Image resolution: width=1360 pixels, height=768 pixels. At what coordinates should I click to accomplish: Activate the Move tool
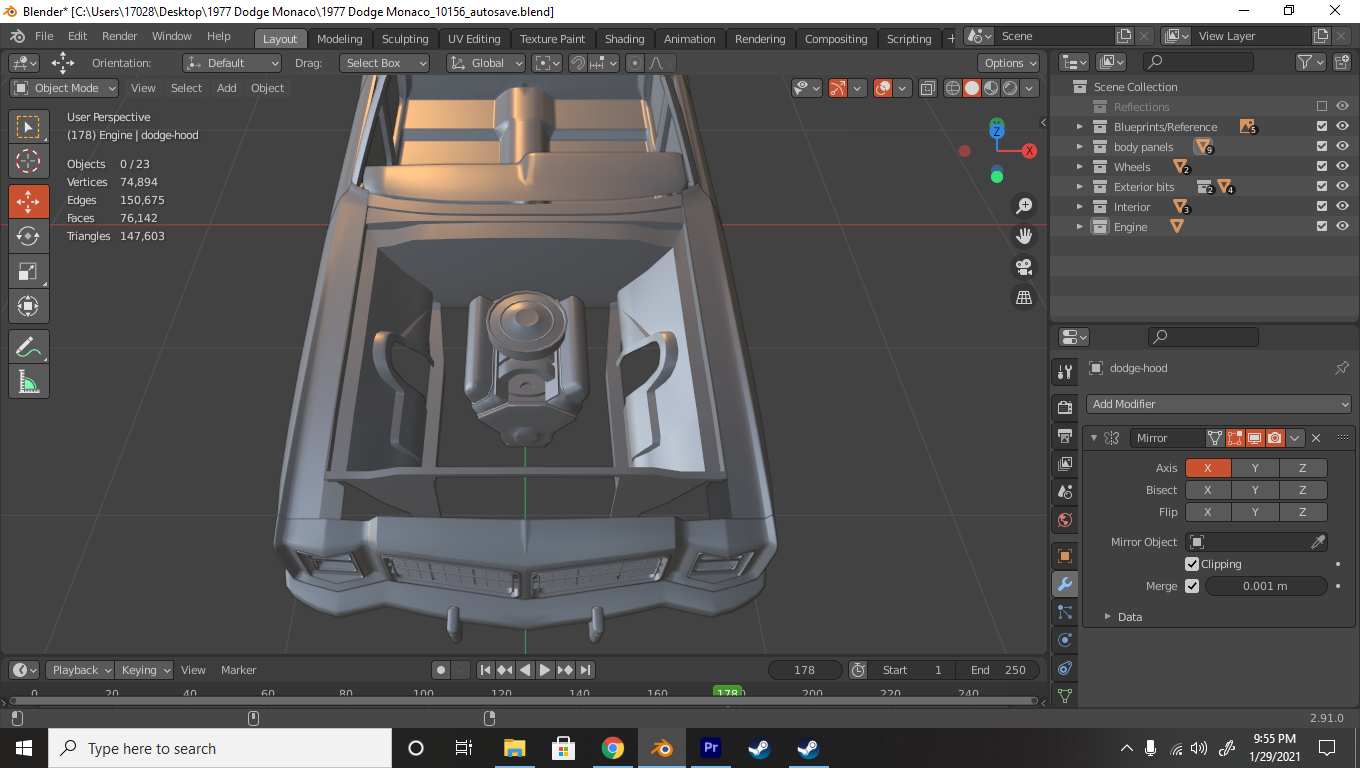28,202
